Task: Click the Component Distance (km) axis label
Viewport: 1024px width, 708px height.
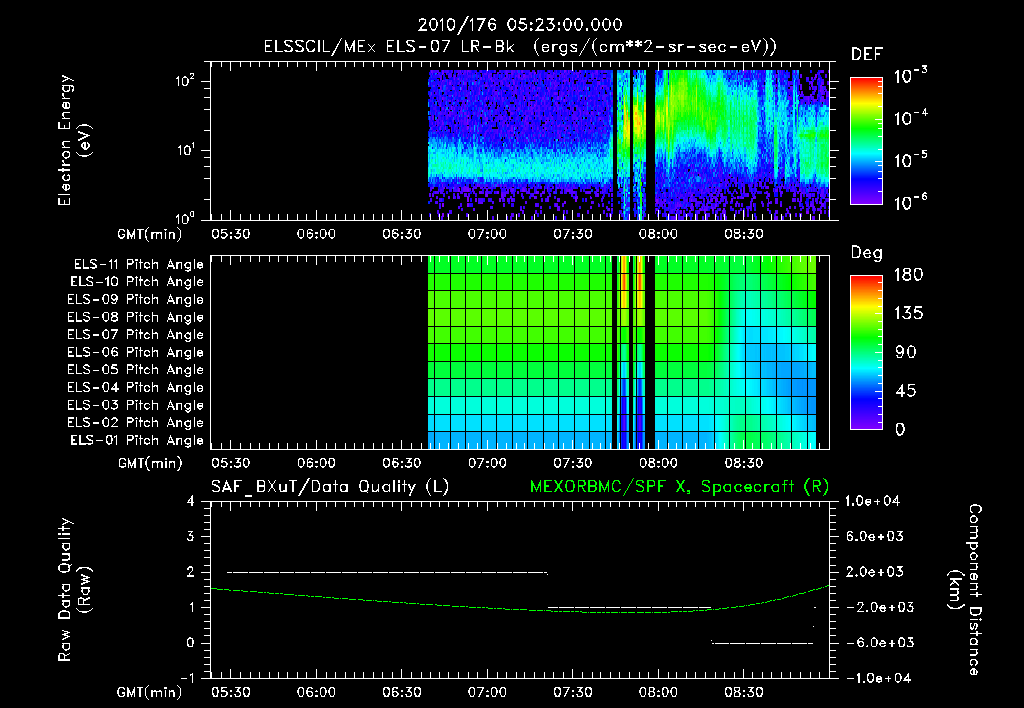Action: point(965,590)
